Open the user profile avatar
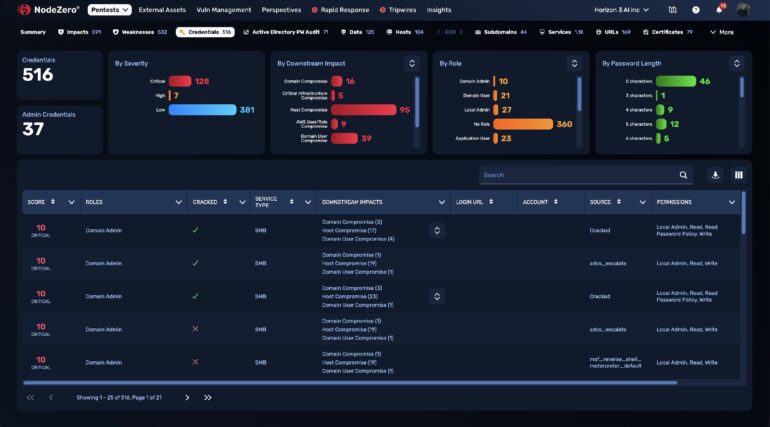 (x=743, y=9)
